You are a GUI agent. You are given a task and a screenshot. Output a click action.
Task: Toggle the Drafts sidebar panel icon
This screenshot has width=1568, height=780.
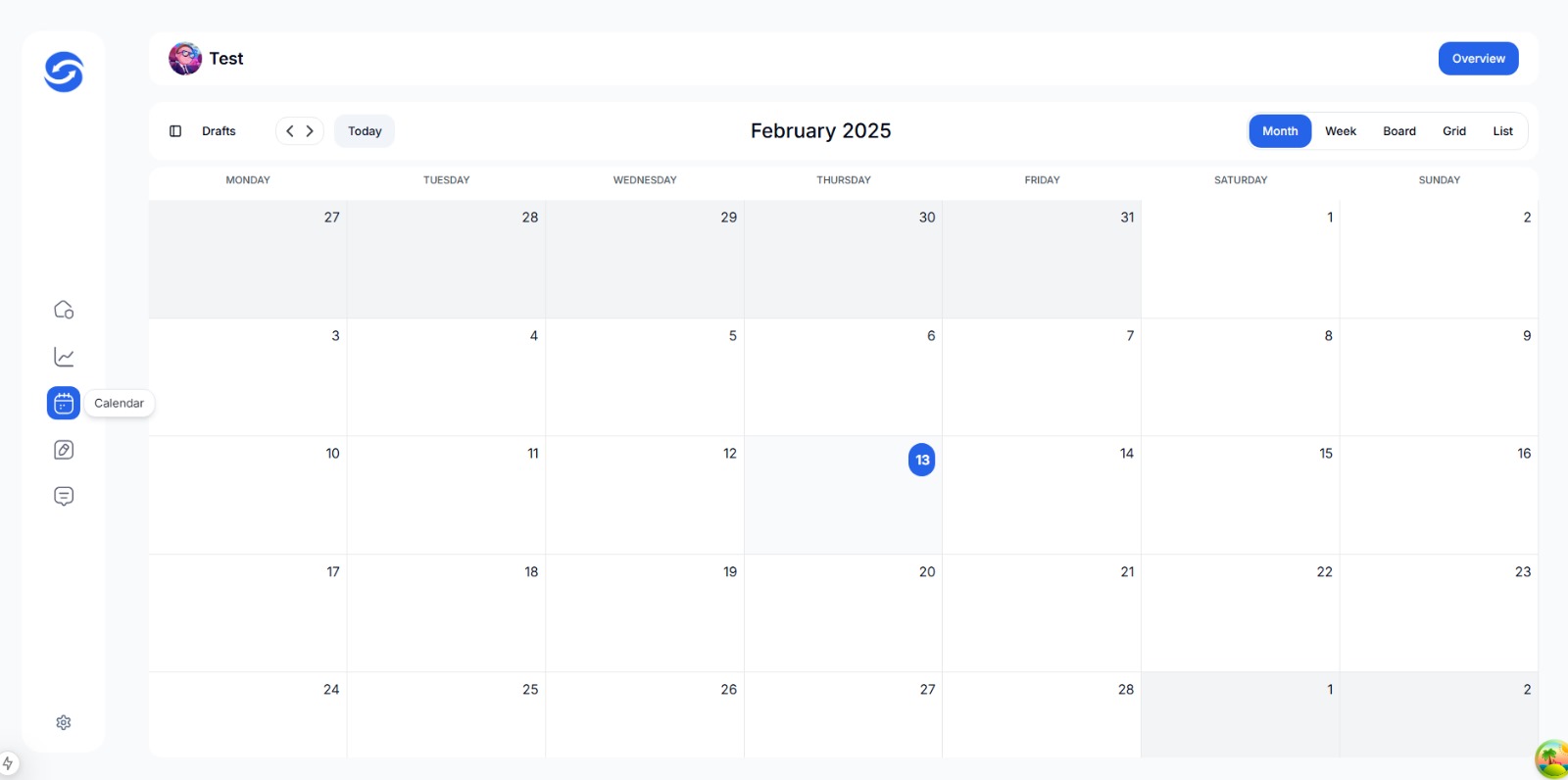tap(175, 131)
